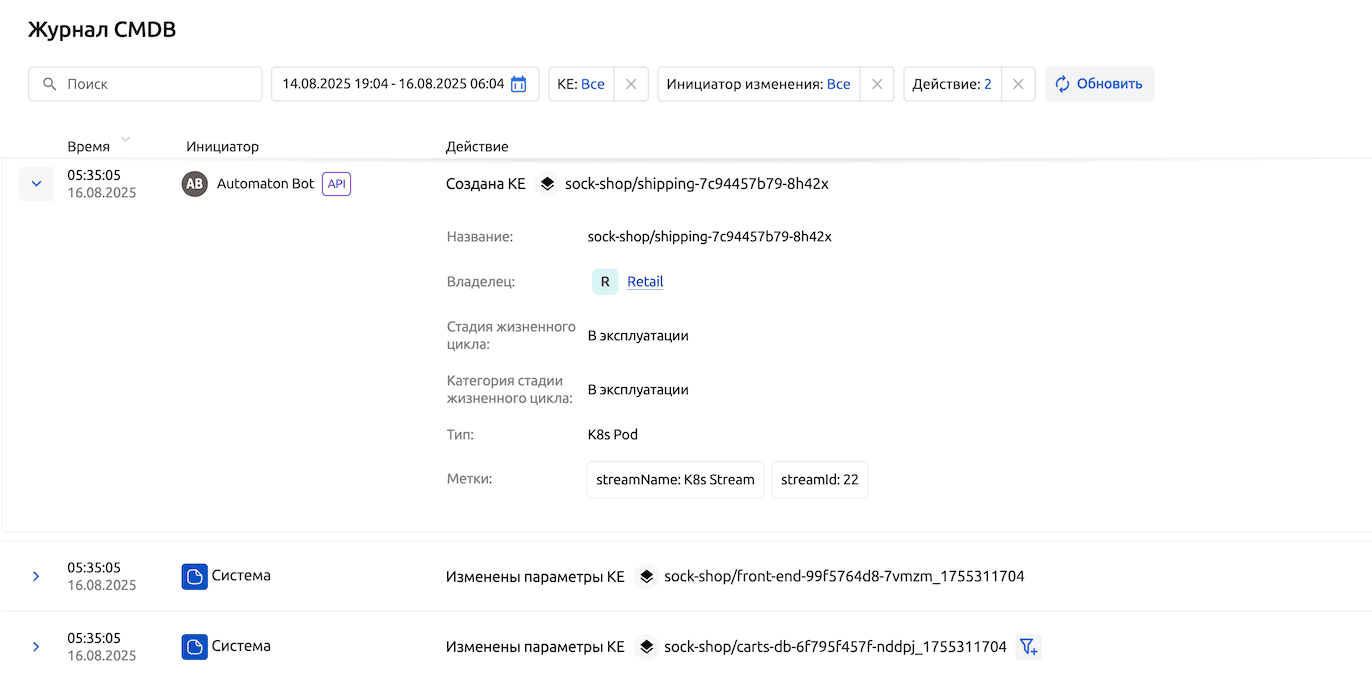Remove the Действие filter via X
Screen dimensions: 1372x680
[x=1018, y=84]
